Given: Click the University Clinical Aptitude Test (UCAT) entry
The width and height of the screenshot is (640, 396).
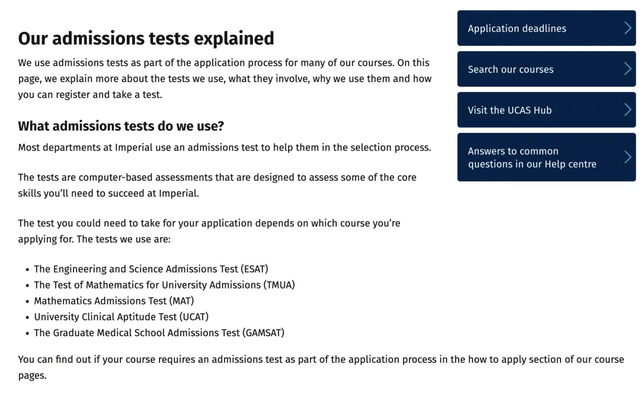Looking at the screenshot, I should (x=121, y=317).
